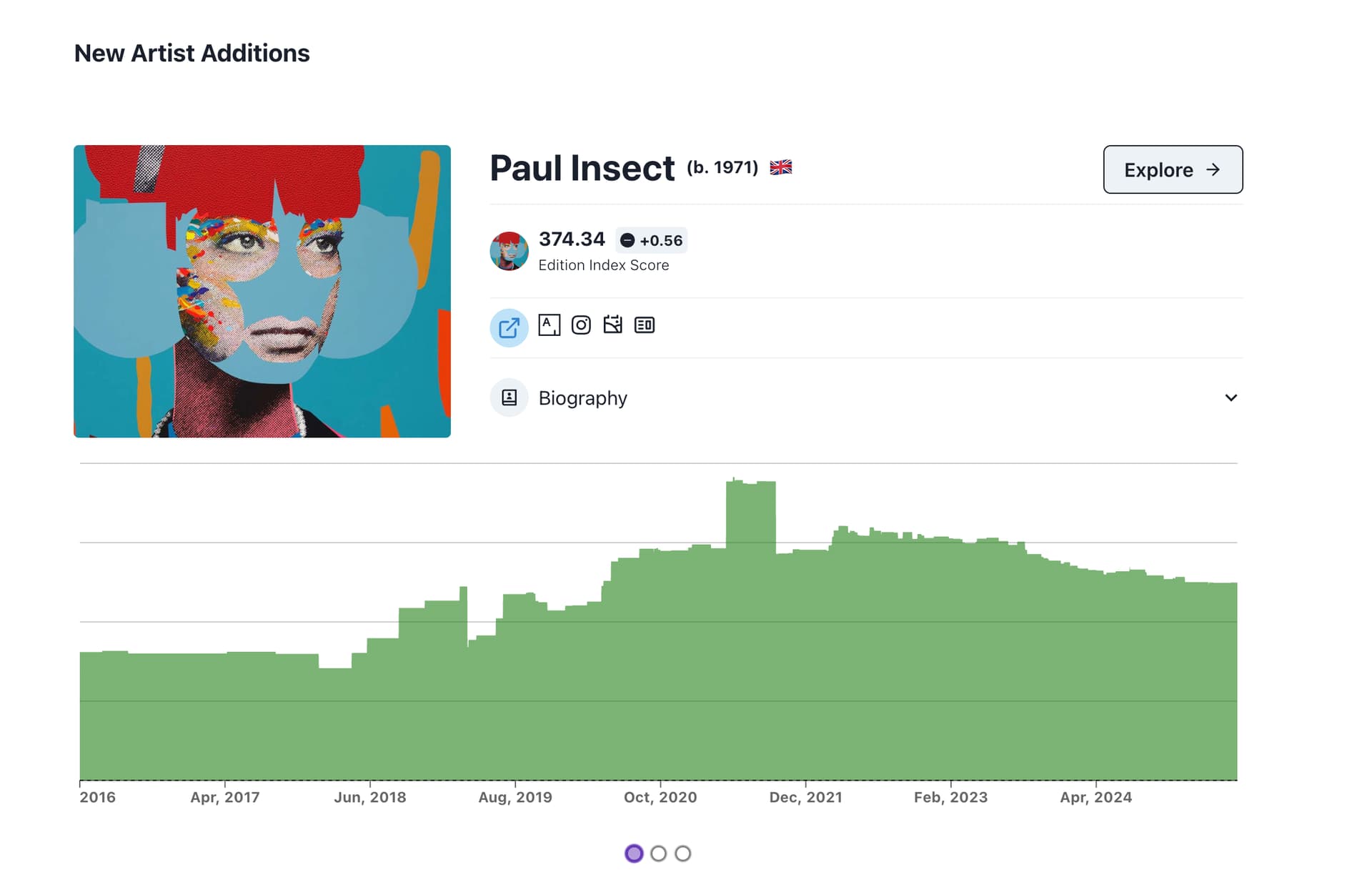Expand the Biography section label
Screen dimensions: 1372x895
[582, 398]
